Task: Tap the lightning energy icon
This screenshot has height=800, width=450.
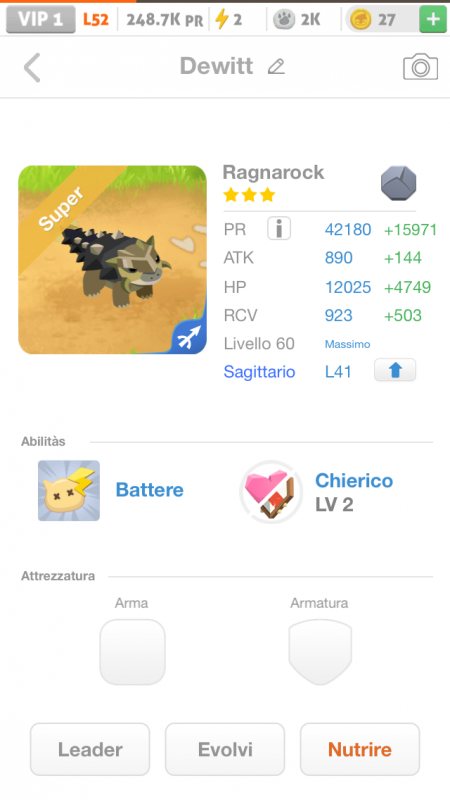Action: [221, 19]
